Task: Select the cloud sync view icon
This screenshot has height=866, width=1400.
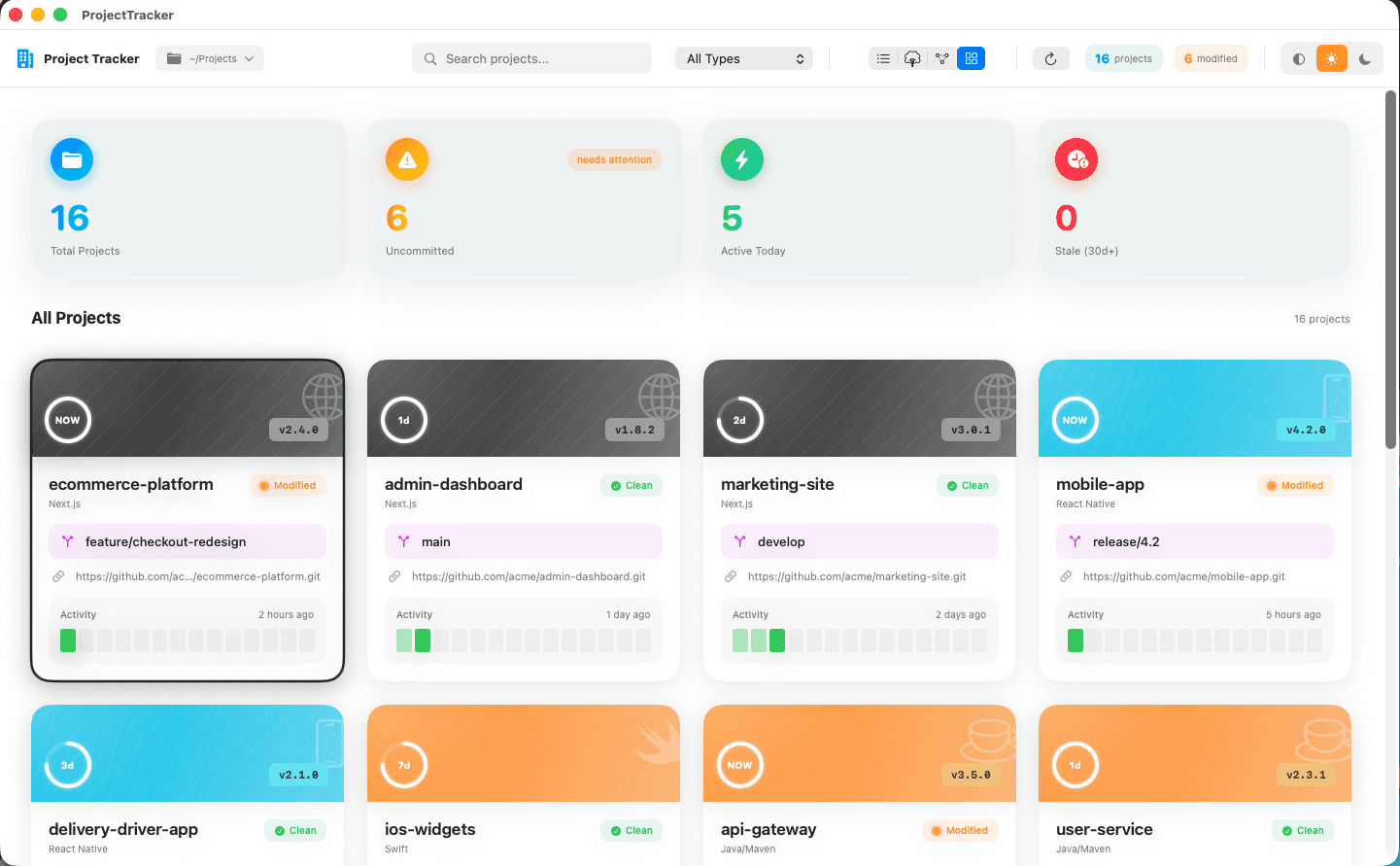Action: tap(912, 58)
